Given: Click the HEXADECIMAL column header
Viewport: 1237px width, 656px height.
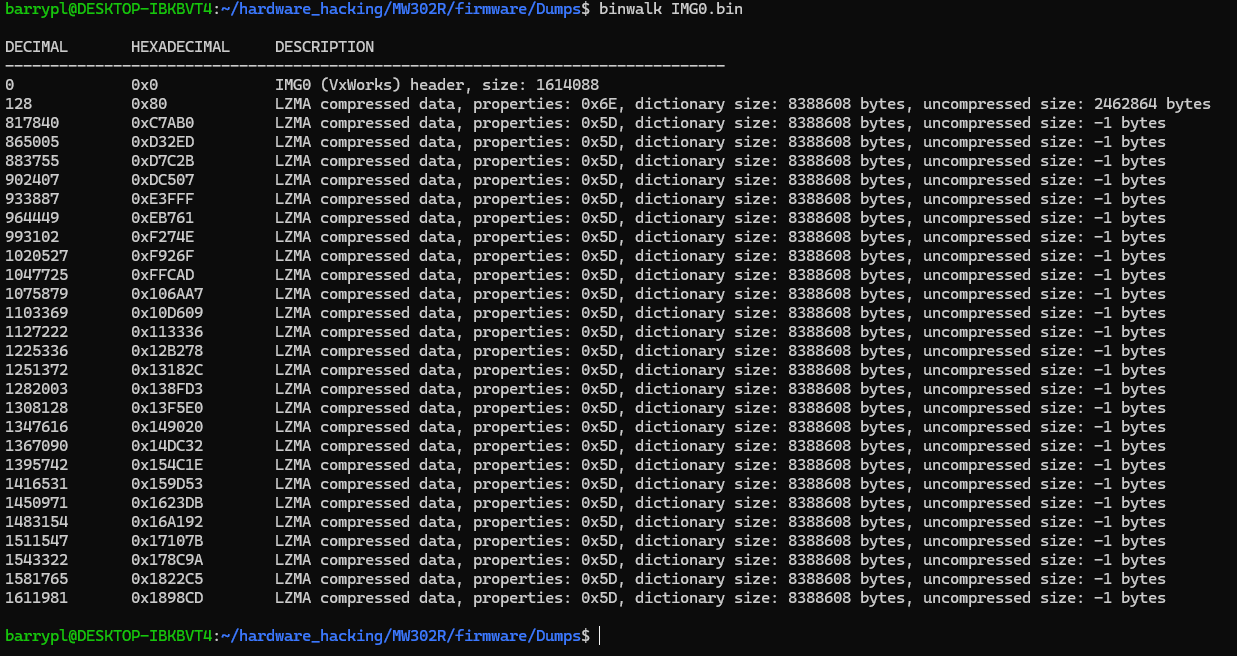Looking at the screenshot, I should [180, 47].
